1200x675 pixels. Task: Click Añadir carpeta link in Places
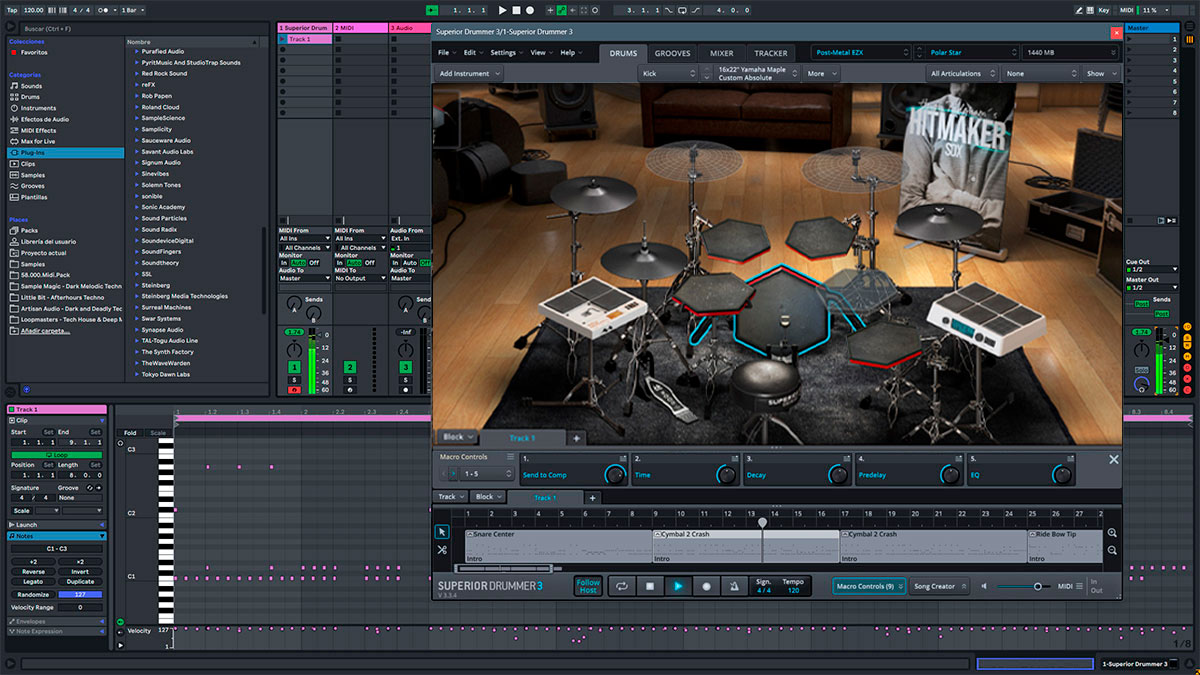46,330
